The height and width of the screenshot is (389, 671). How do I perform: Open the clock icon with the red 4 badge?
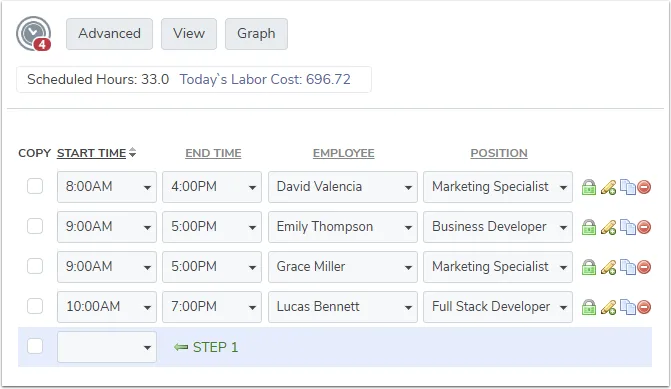tap(34, 34)
